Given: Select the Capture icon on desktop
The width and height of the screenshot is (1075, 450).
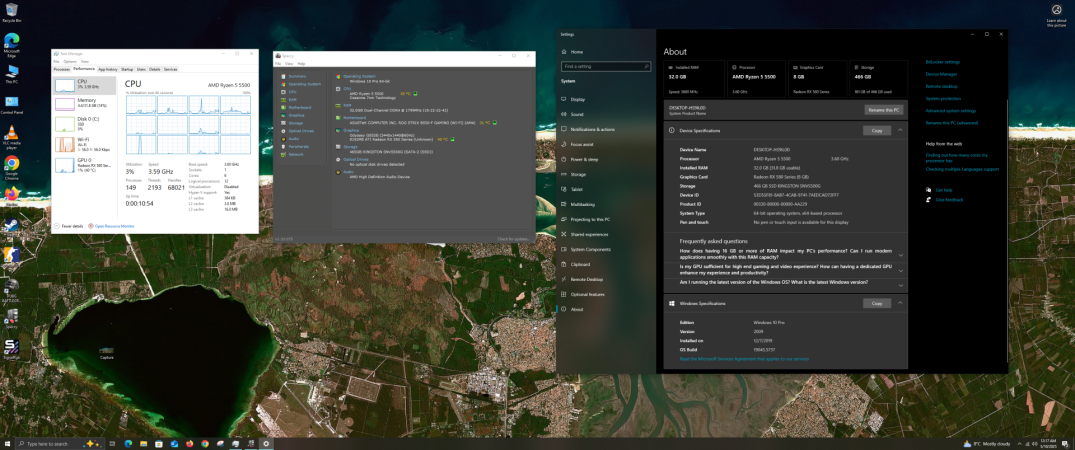Looking at the screenshot, I should [106, 352].
